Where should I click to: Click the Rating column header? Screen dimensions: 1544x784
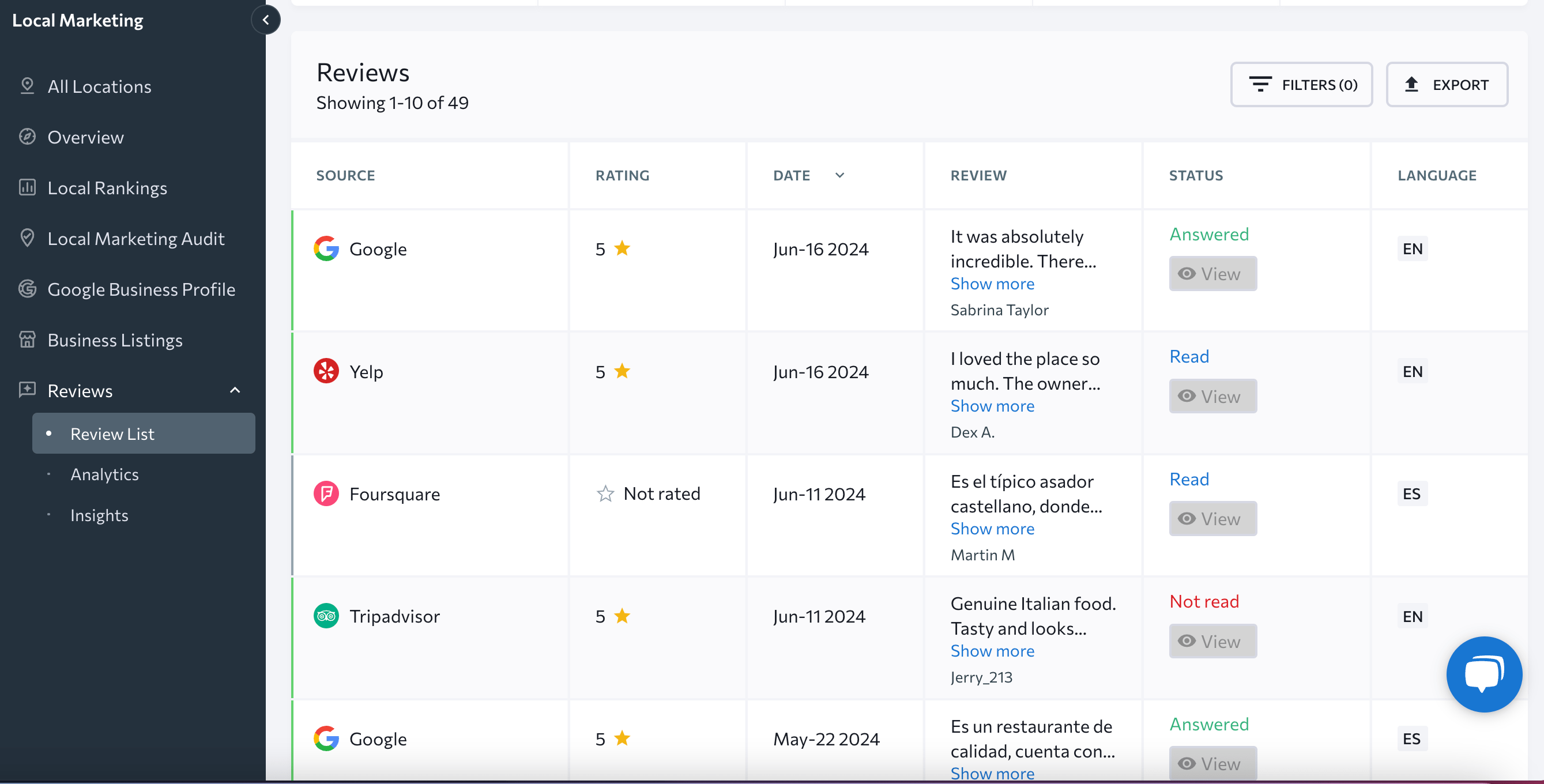[x=622, y=175]
